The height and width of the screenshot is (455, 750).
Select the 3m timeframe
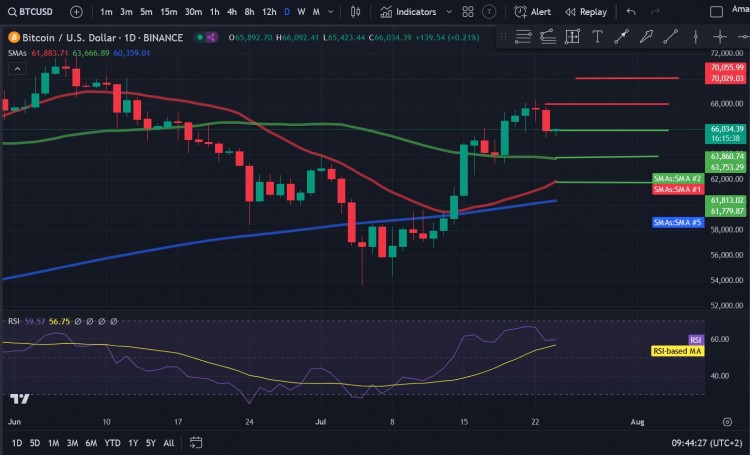pos(126,12)
